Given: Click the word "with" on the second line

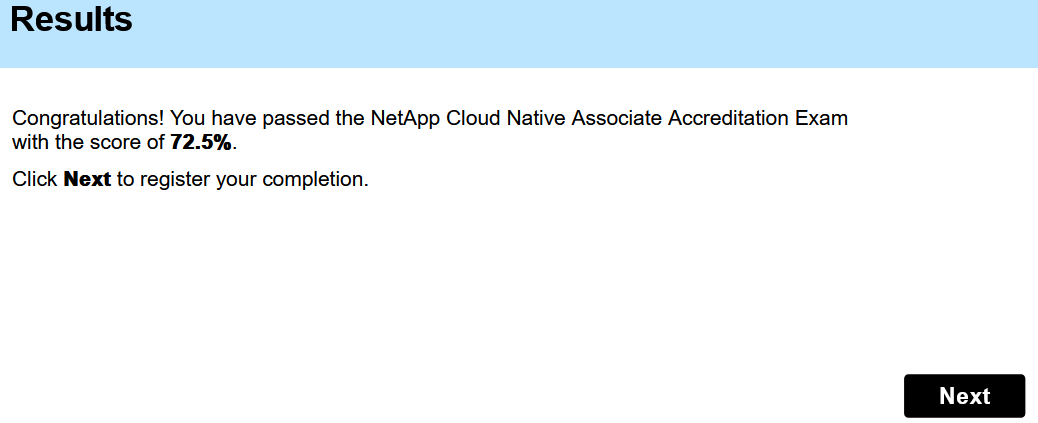Looking at the screenshot, I should (29, 143).
